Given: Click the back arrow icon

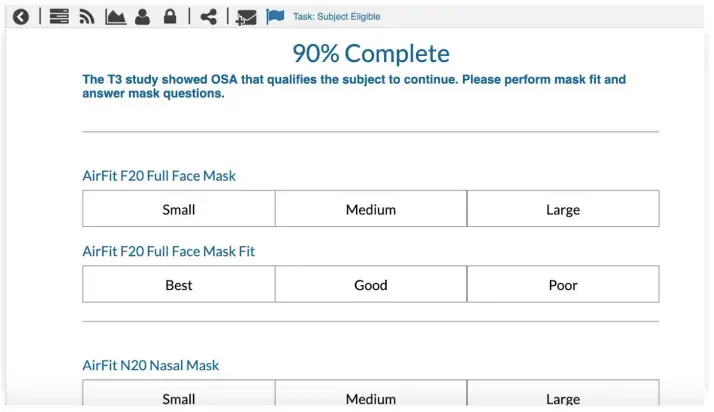Looking at the screenshot, I should click(x=21, y=16).
